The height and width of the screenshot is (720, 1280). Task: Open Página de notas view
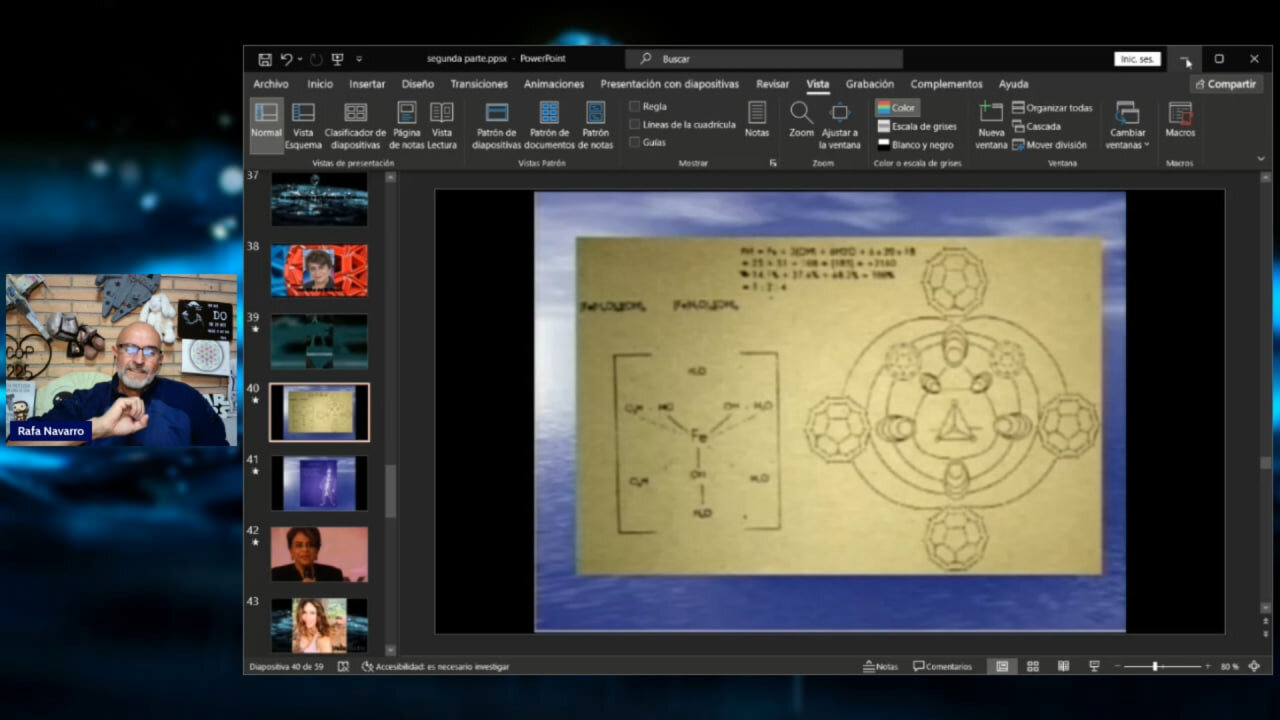[x=407, y=125]
